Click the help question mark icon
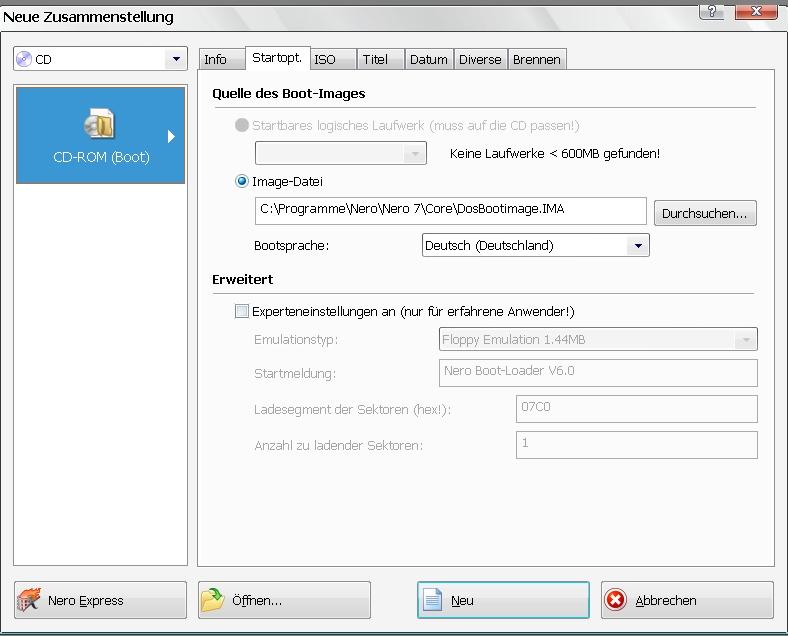 tap(712, 11)
